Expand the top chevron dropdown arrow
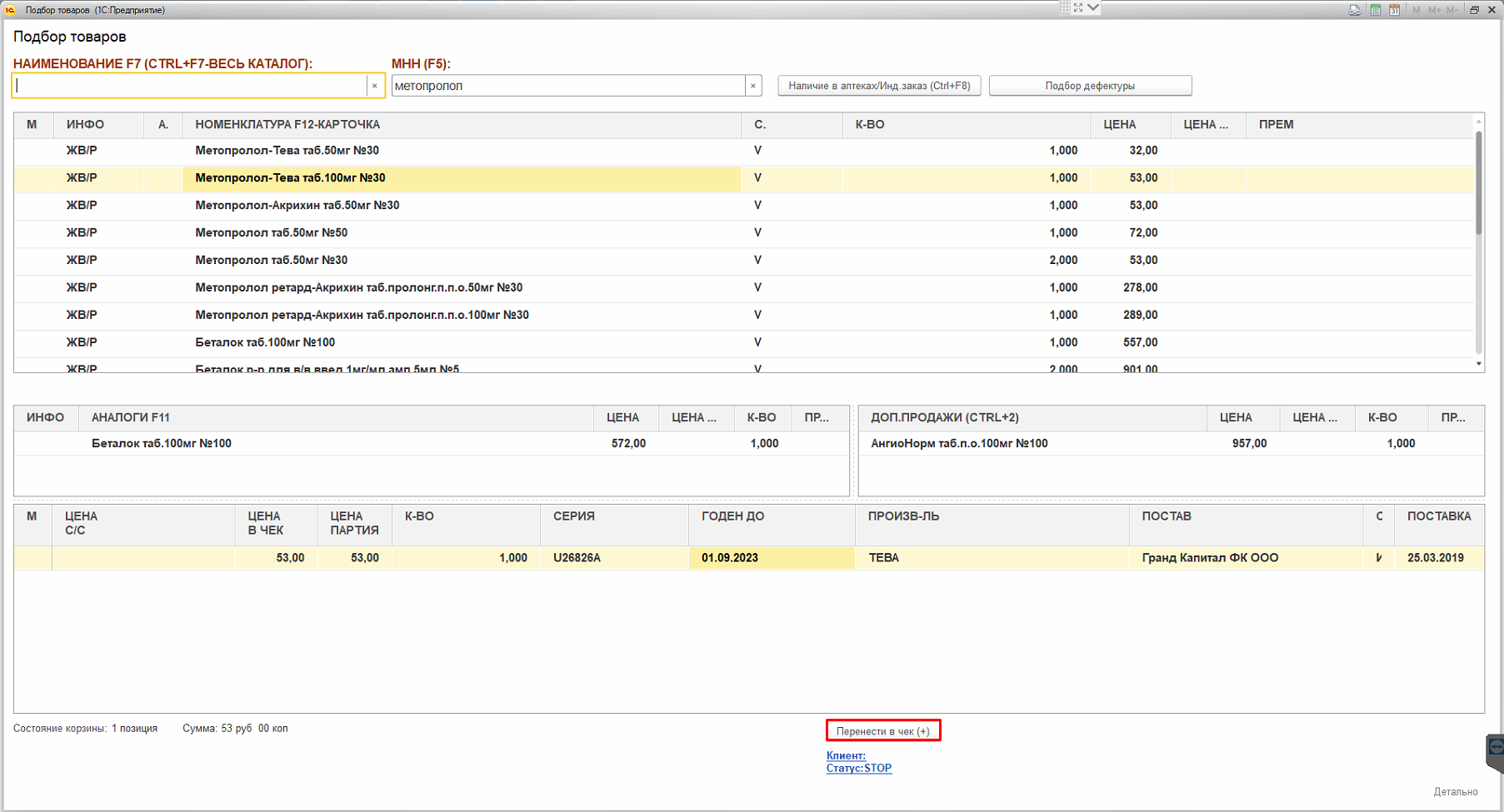This screenshot has width=1504, height=812. [1093, 7]
